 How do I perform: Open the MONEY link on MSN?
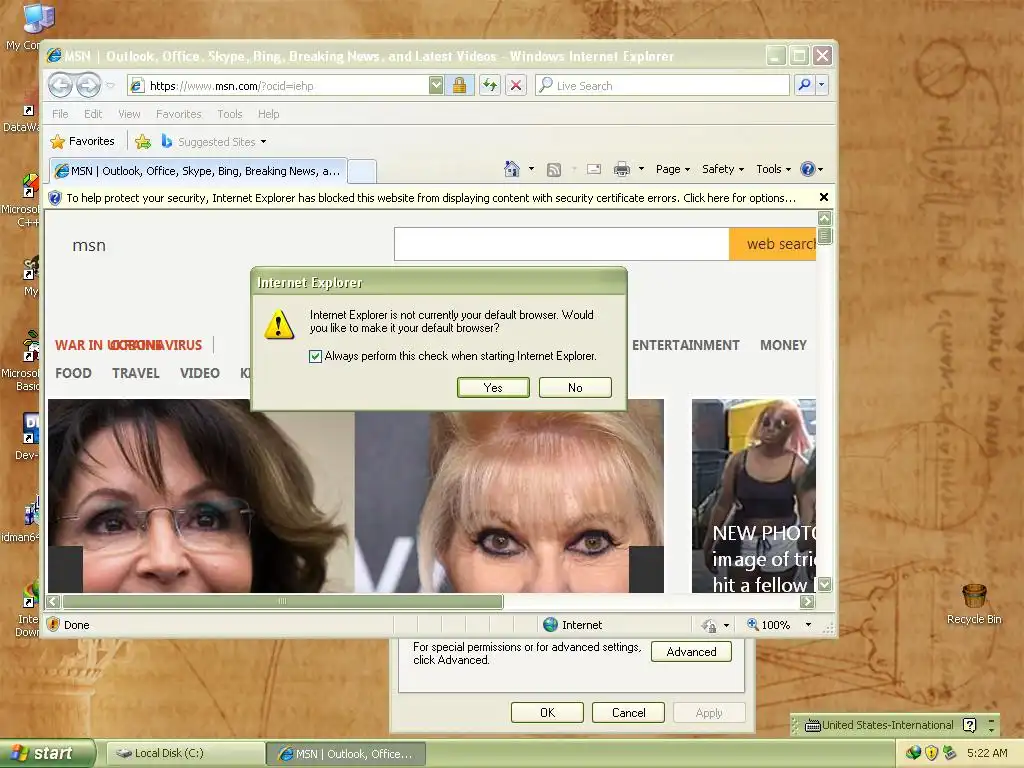tap(783, 345)
